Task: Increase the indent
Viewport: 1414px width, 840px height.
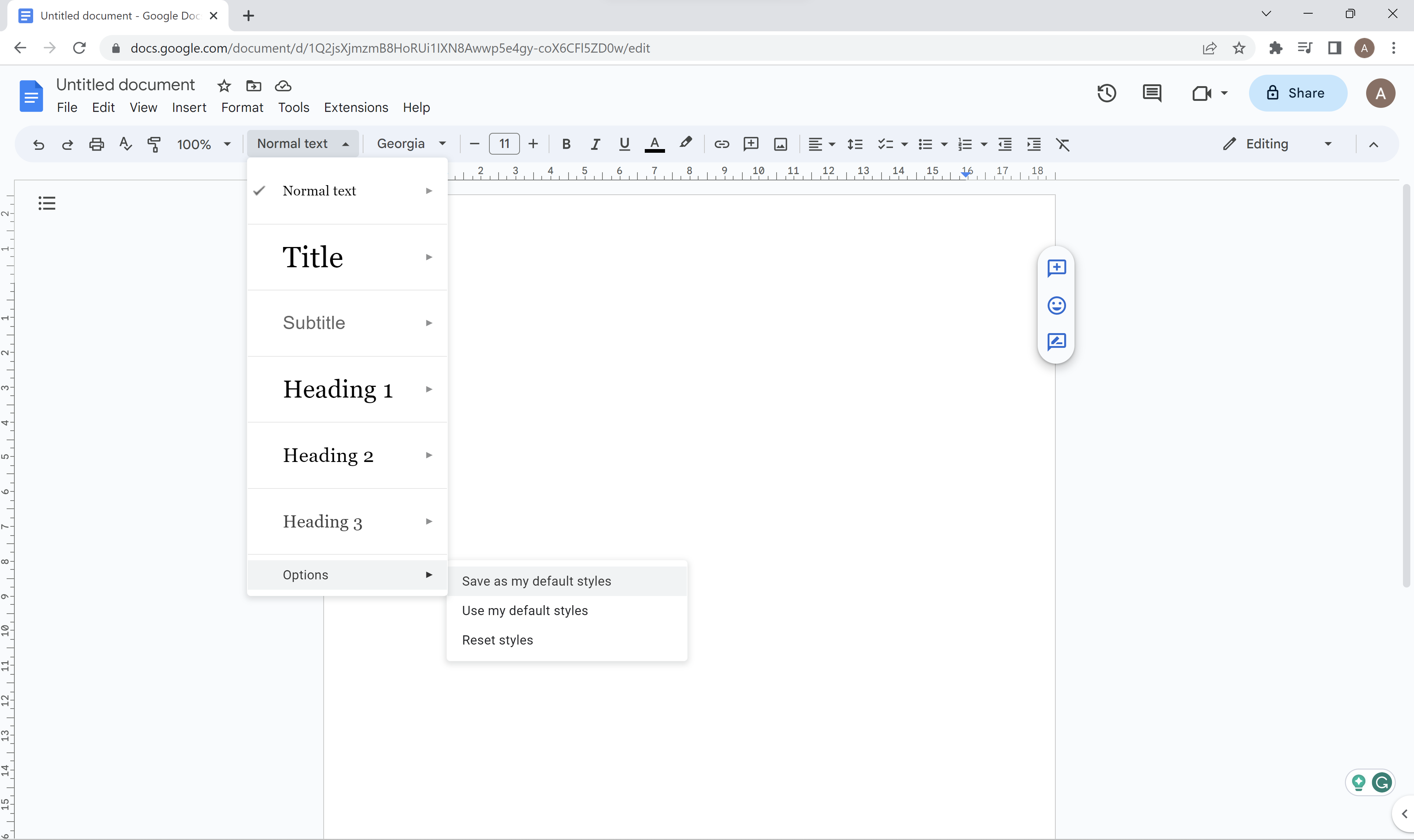Action: pos(1034,144)
